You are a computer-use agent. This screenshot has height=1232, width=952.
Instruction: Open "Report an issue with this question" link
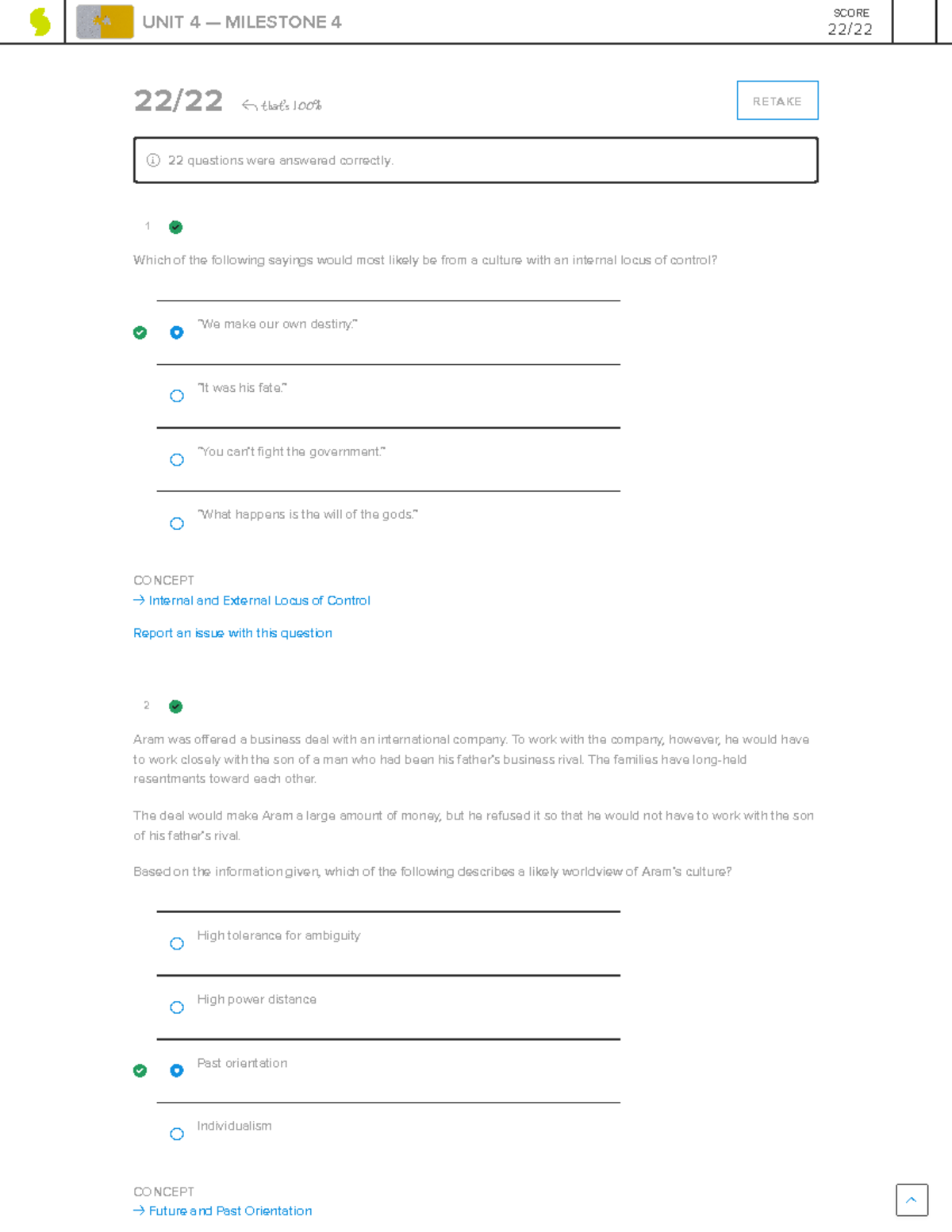232,633
